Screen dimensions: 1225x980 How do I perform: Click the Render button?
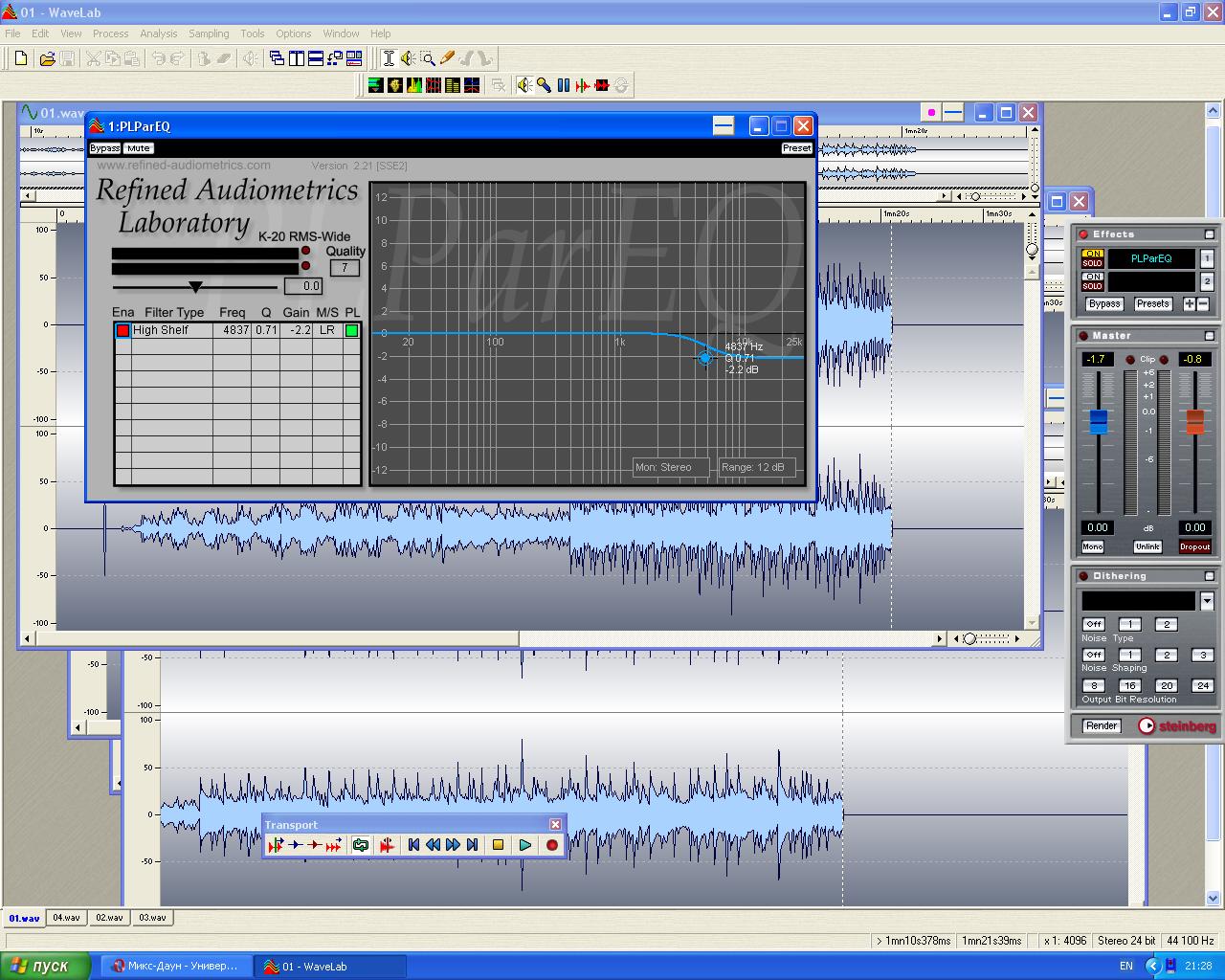click(x=1102, y=726)
